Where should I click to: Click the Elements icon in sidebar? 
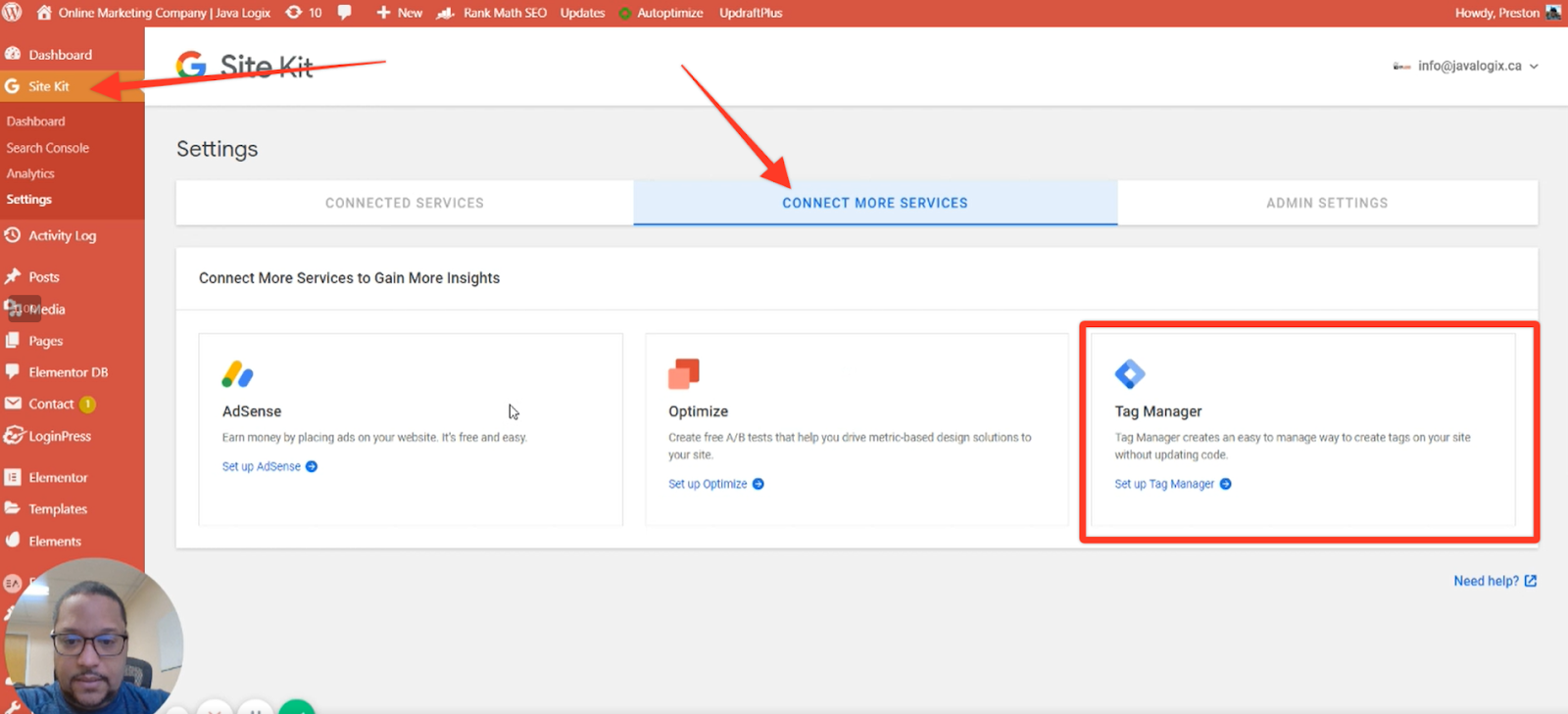[13, 540]
